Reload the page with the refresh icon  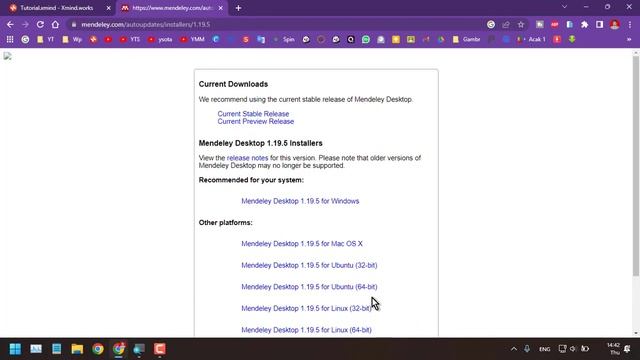coord(40,24)
